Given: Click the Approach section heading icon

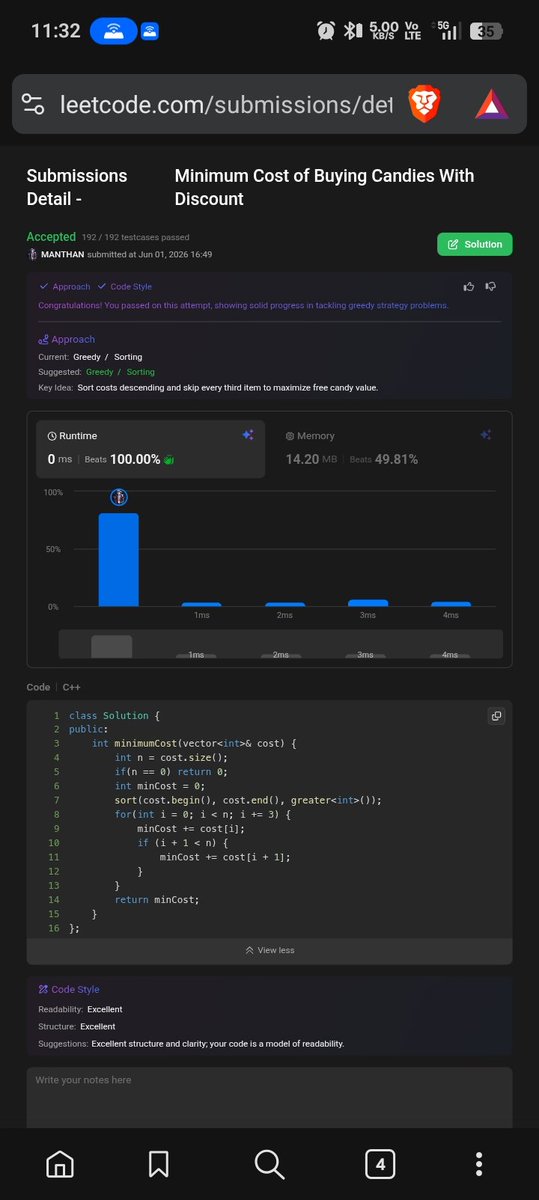Looking at the screenshot, I should click(43, 339).
